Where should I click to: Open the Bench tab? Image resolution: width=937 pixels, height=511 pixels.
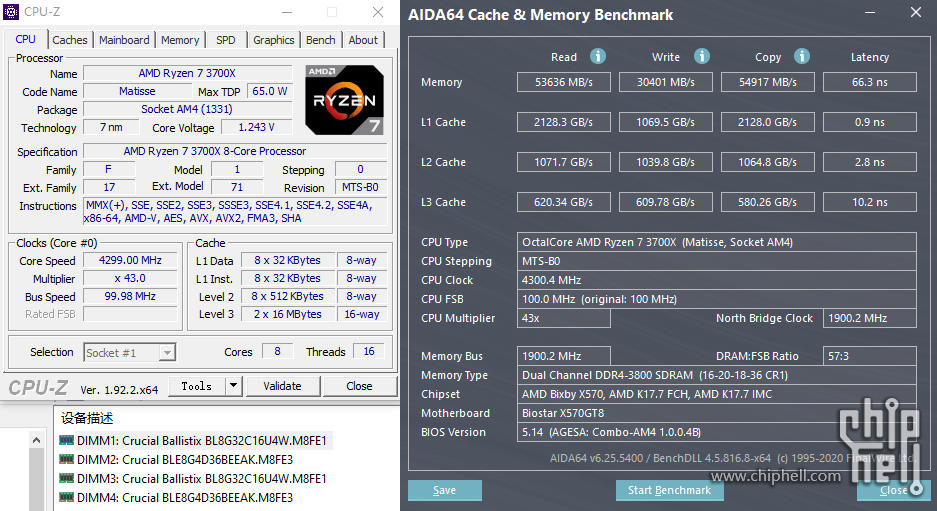(321, 40)
